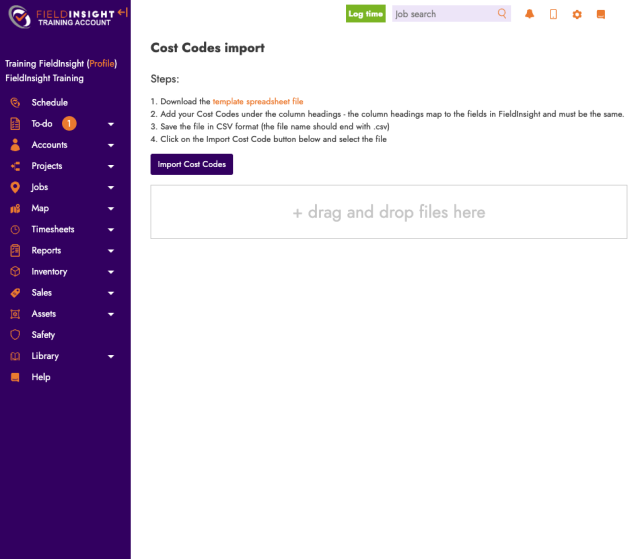Select Help in the sidebar
Image resolution: width=630 pixels, height=559 pixels.
pos(41,377)
